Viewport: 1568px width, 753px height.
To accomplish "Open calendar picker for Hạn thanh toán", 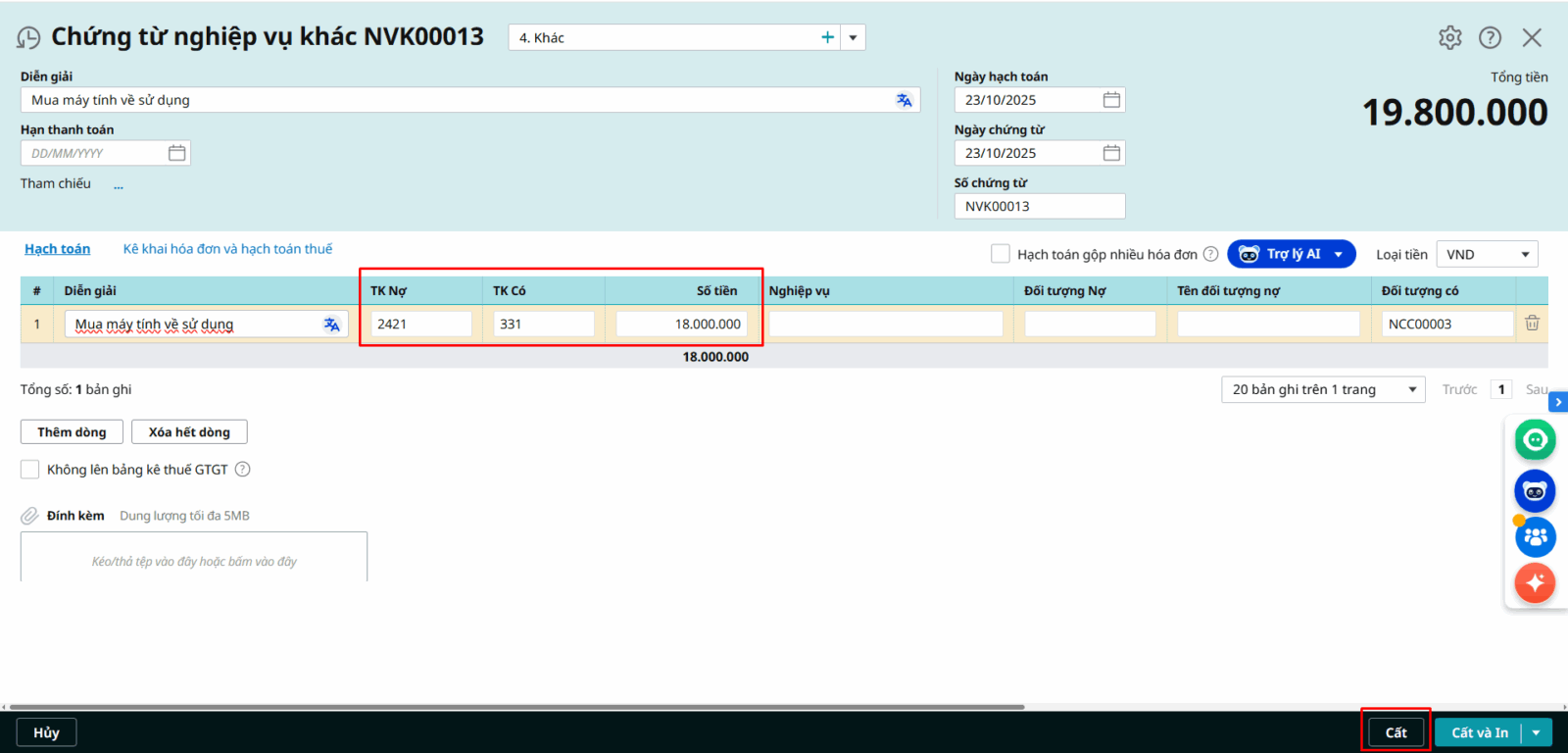I will tap(176, 153).
